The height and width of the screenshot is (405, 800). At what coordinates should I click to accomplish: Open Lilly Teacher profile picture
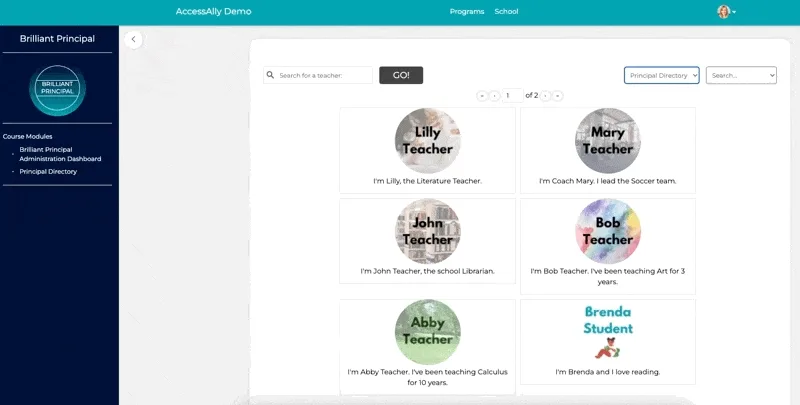point(428,141)
